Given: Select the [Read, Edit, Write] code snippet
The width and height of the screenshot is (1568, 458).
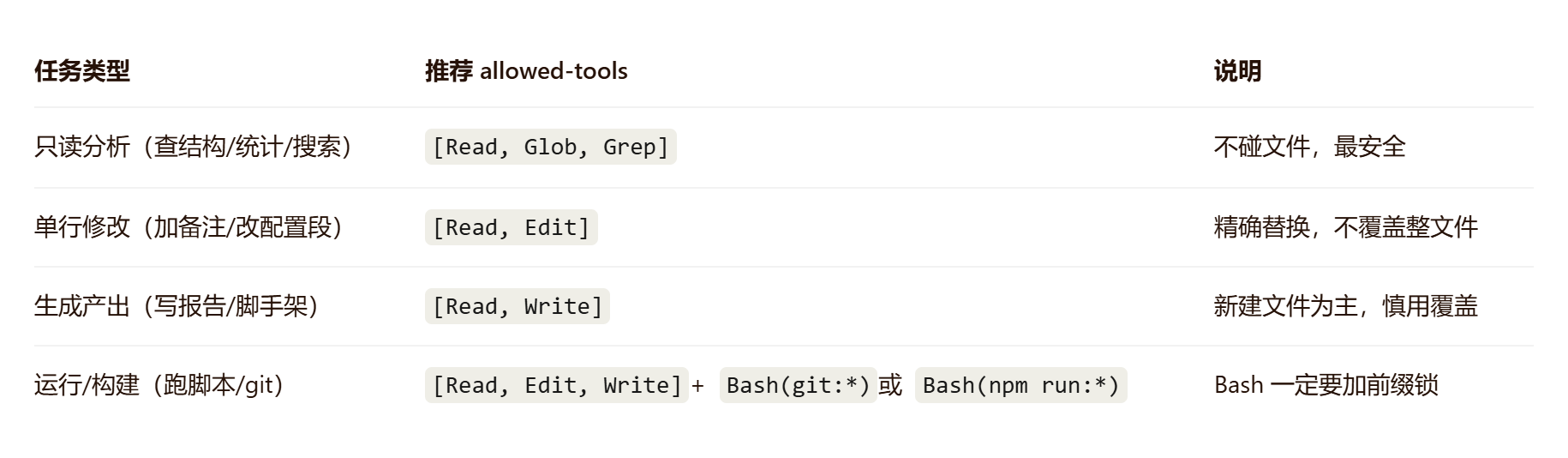Looking at the screenshot, I should (556, 385).
